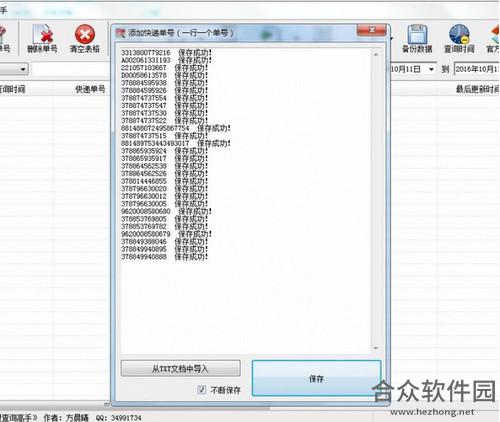Click the 2016年10月 end date field
The height and width of the screenshot is (422, 500).
477,69
